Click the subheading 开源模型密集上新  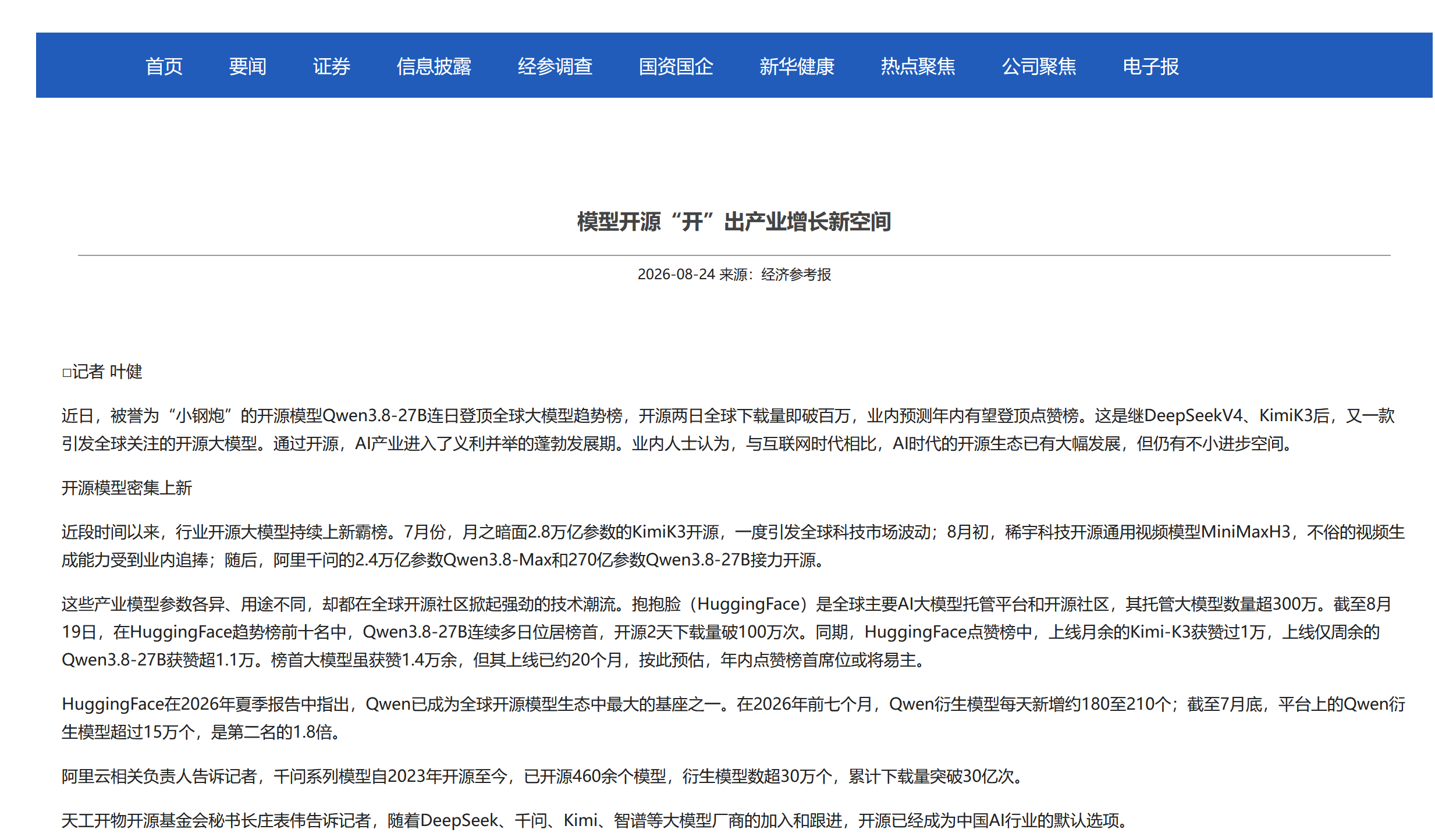coord(127,487)
